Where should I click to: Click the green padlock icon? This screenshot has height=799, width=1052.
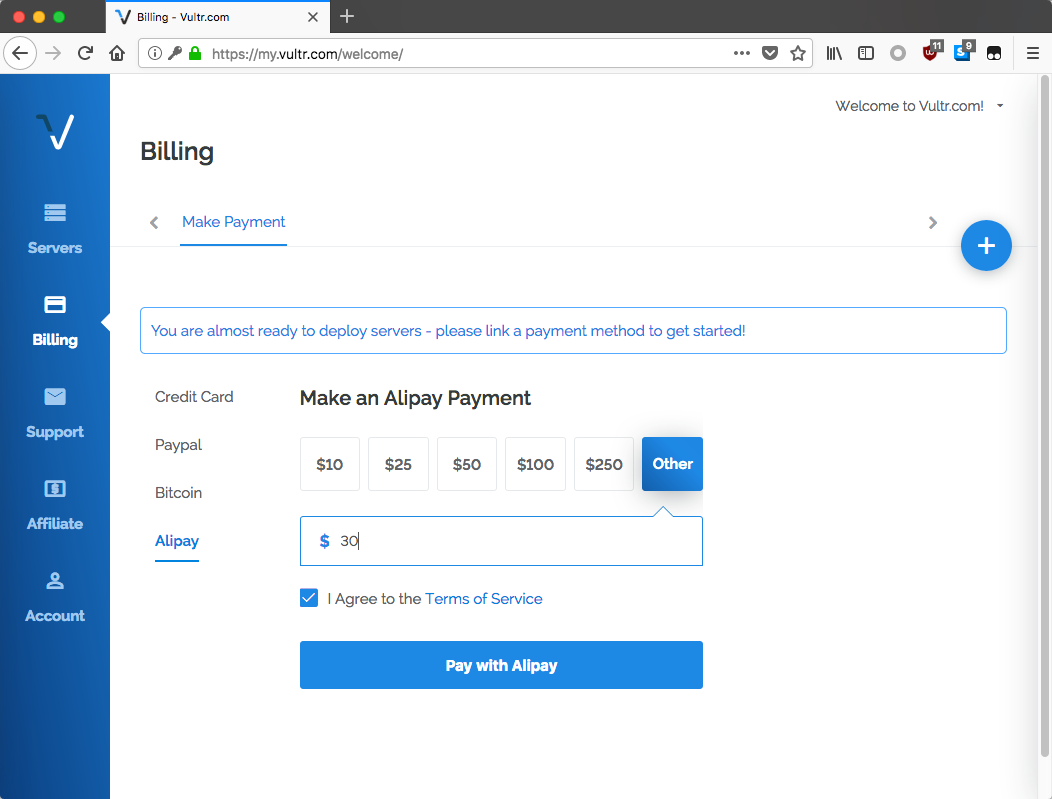point(195,53)
